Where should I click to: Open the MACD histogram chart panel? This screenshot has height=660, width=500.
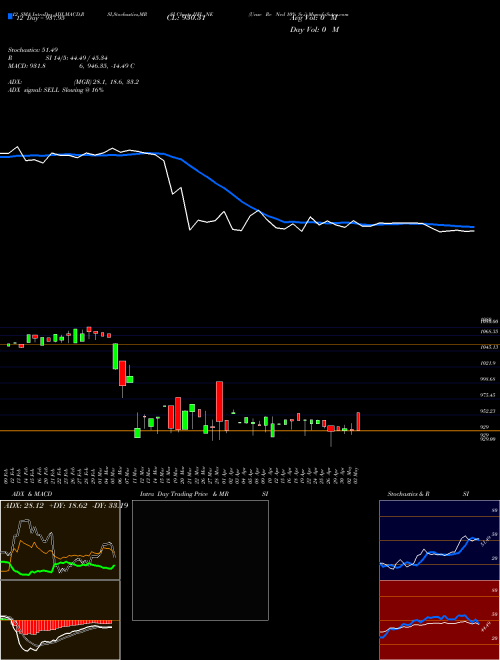60,620
